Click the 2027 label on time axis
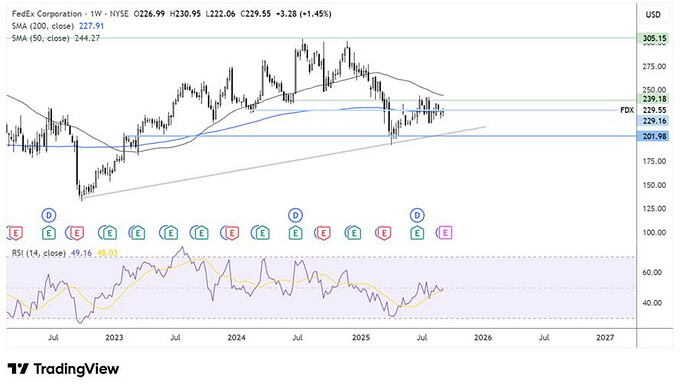The height and width of the screenshot is (390, 690). tap(605, 338)
